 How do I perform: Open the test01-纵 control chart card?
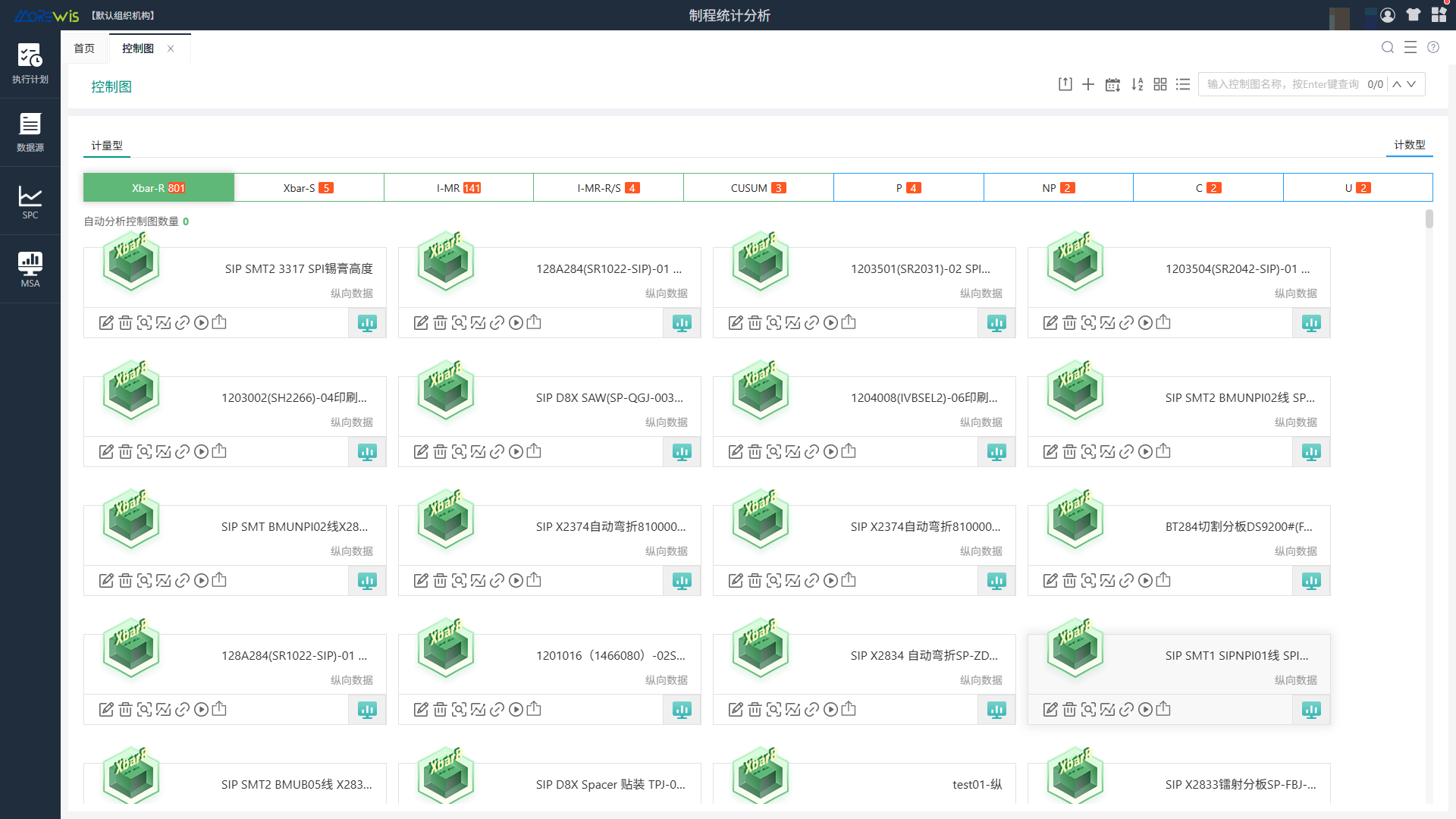[864, 783]
